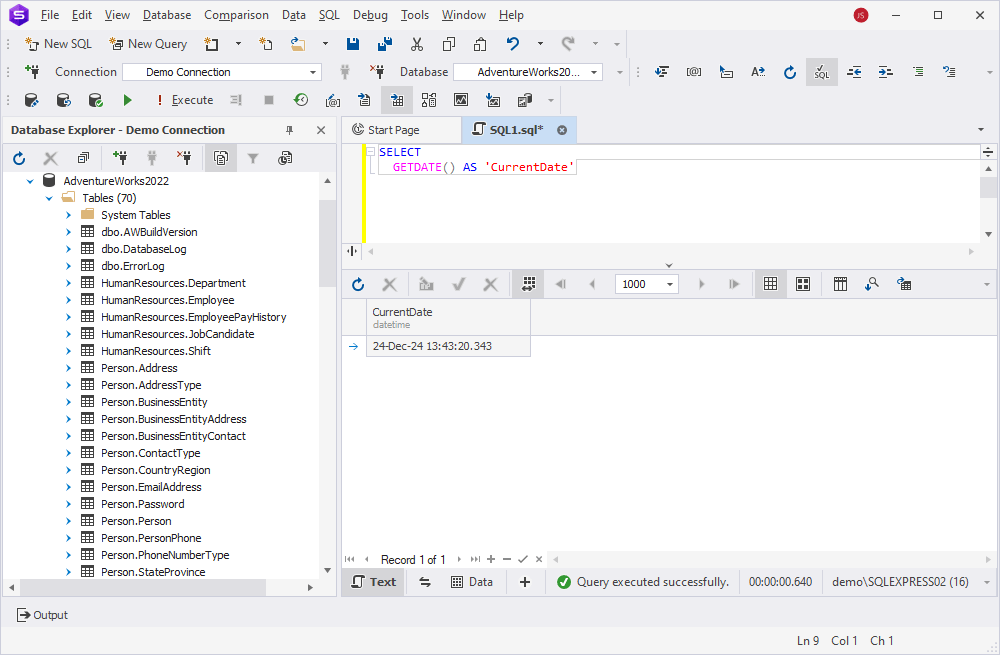1000x655 pixels.
Task: Click the Save icon in toolbar
Action: tap(352, 43)
